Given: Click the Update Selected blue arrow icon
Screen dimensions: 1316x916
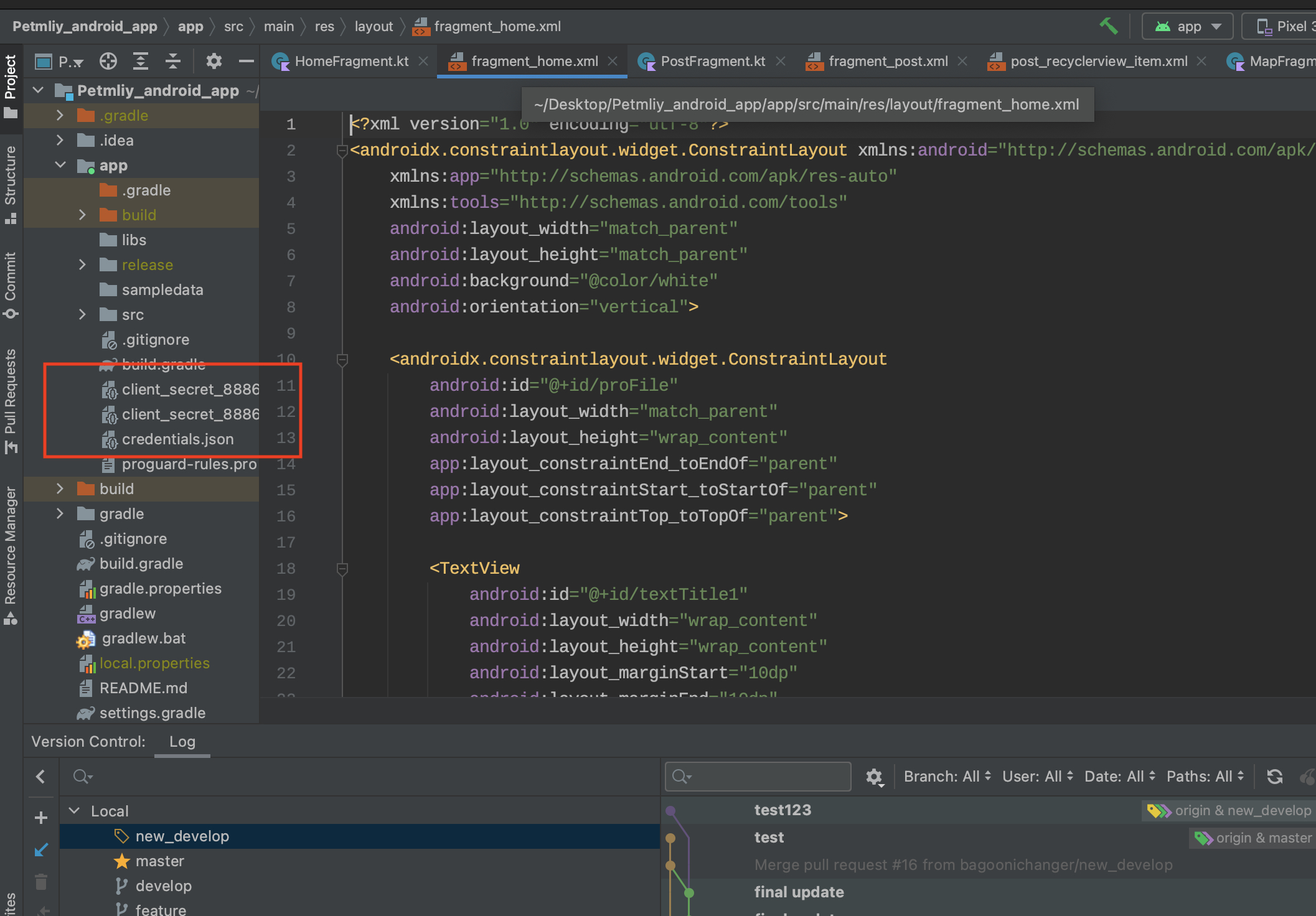Looking at the screenshot, I should (41, 850).
